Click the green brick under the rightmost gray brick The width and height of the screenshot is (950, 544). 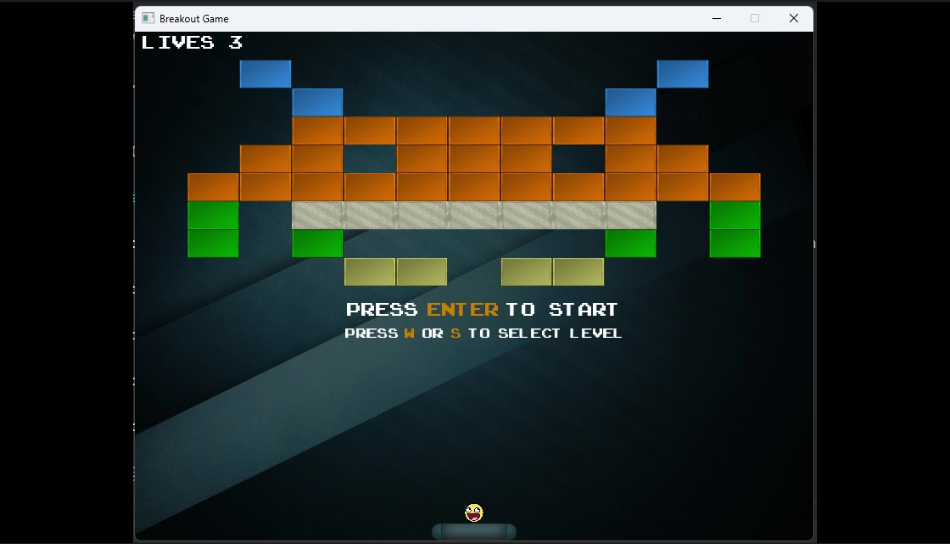(x=631, y=244)
